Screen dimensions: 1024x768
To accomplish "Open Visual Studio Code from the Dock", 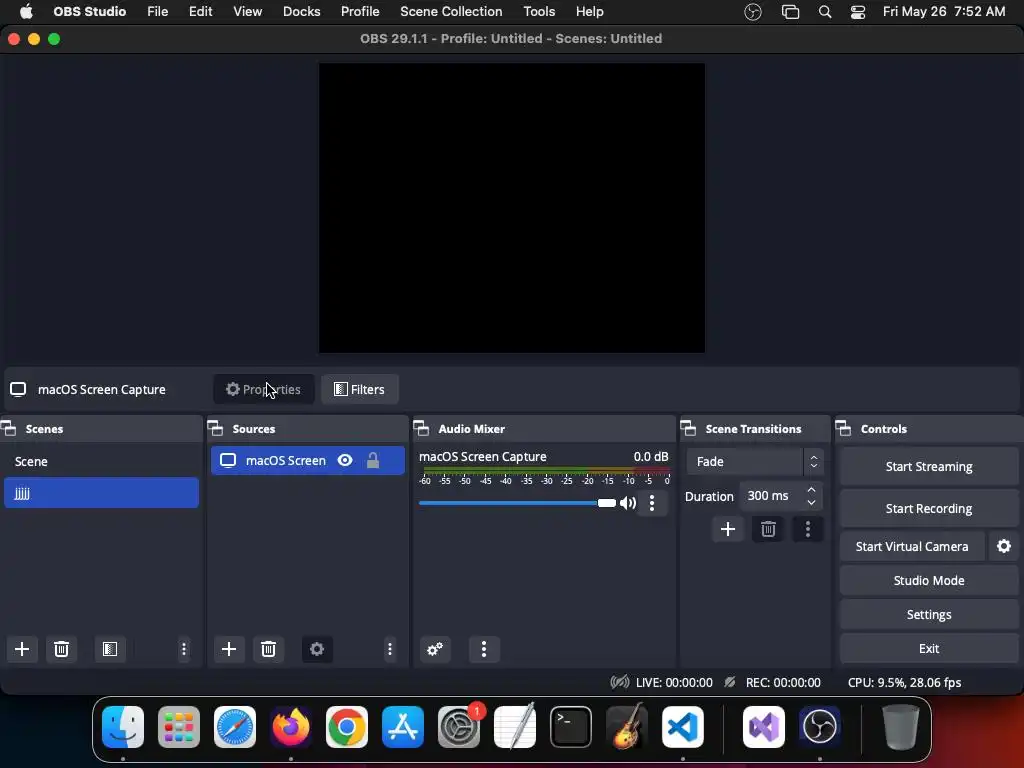I will [682, 727].
